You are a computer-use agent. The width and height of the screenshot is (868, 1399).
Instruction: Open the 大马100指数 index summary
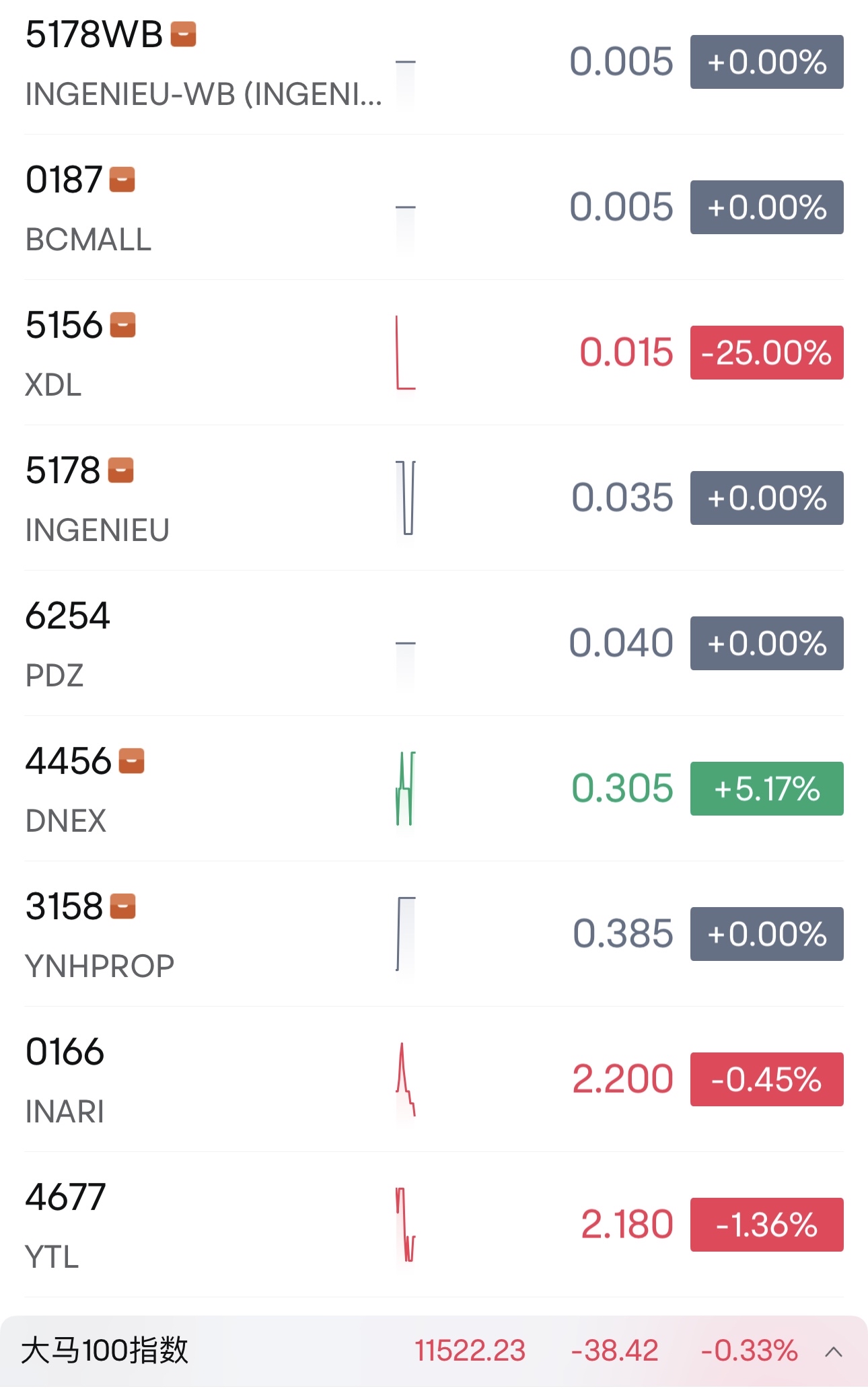(434, 1351)
